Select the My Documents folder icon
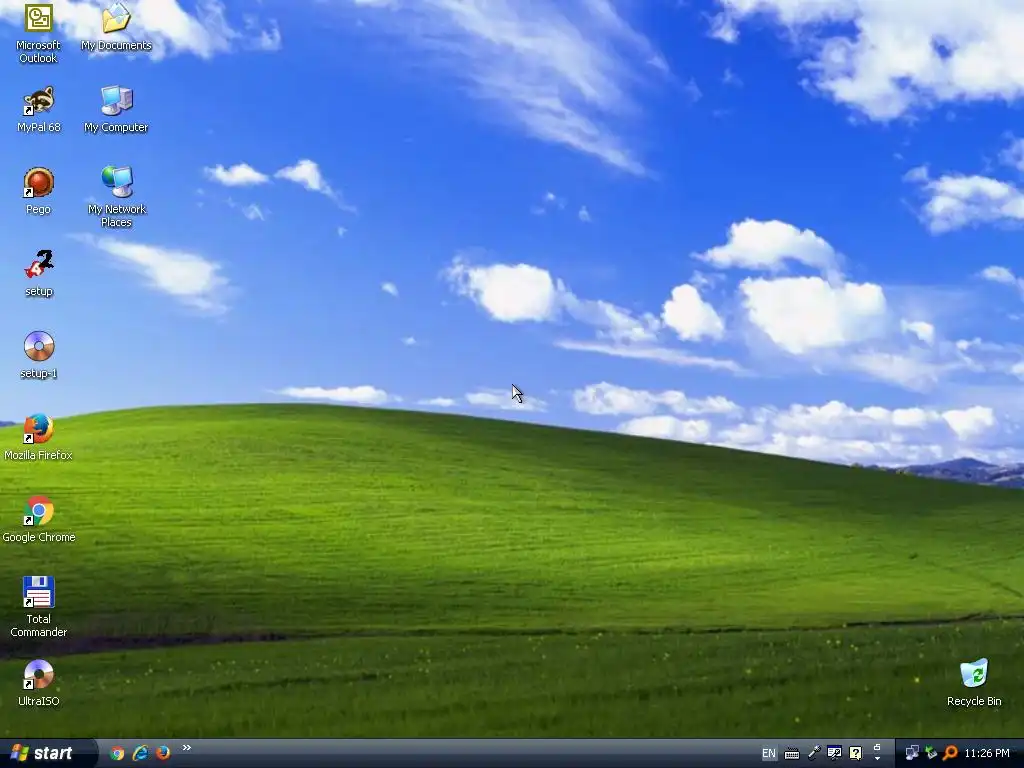 pos(116,27)
